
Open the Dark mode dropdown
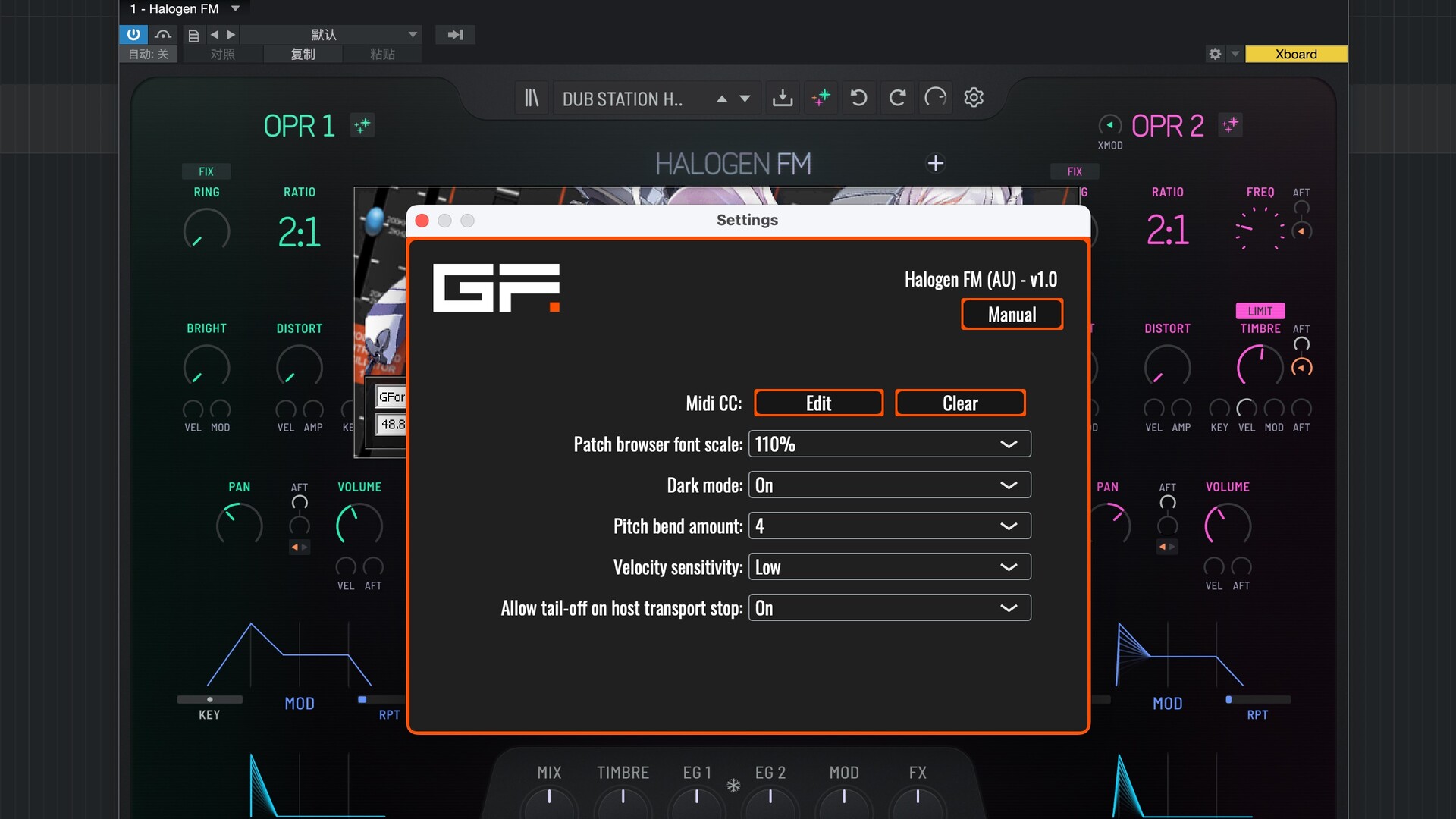click(890, 485)
